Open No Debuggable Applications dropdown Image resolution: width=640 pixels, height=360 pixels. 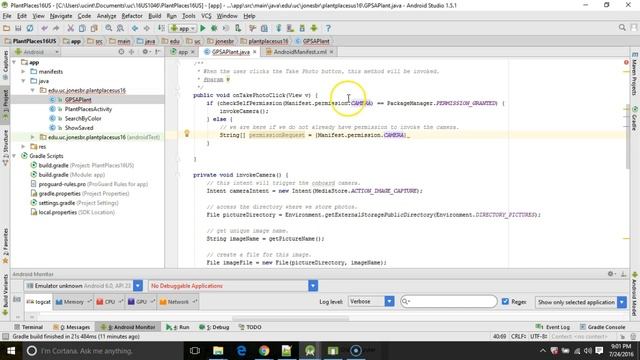pyautogui.click(x=313, y=286)
